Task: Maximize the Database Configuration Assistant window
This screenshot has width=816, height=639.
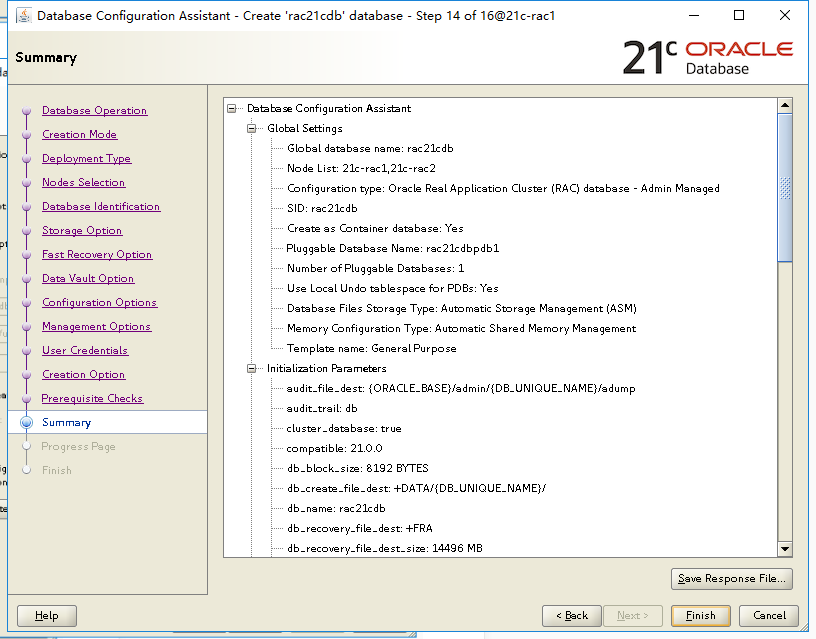Action: [x=738, y=16]
